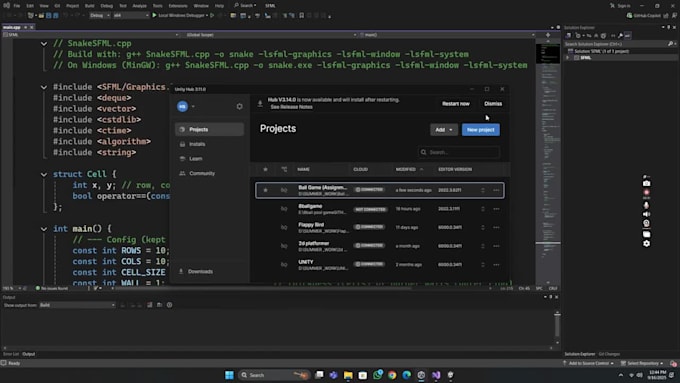This screenshot has height=383, width=680.
Task: Click the NOT CONNECTED badge on 8ballgame
Action: pos(370,209)
